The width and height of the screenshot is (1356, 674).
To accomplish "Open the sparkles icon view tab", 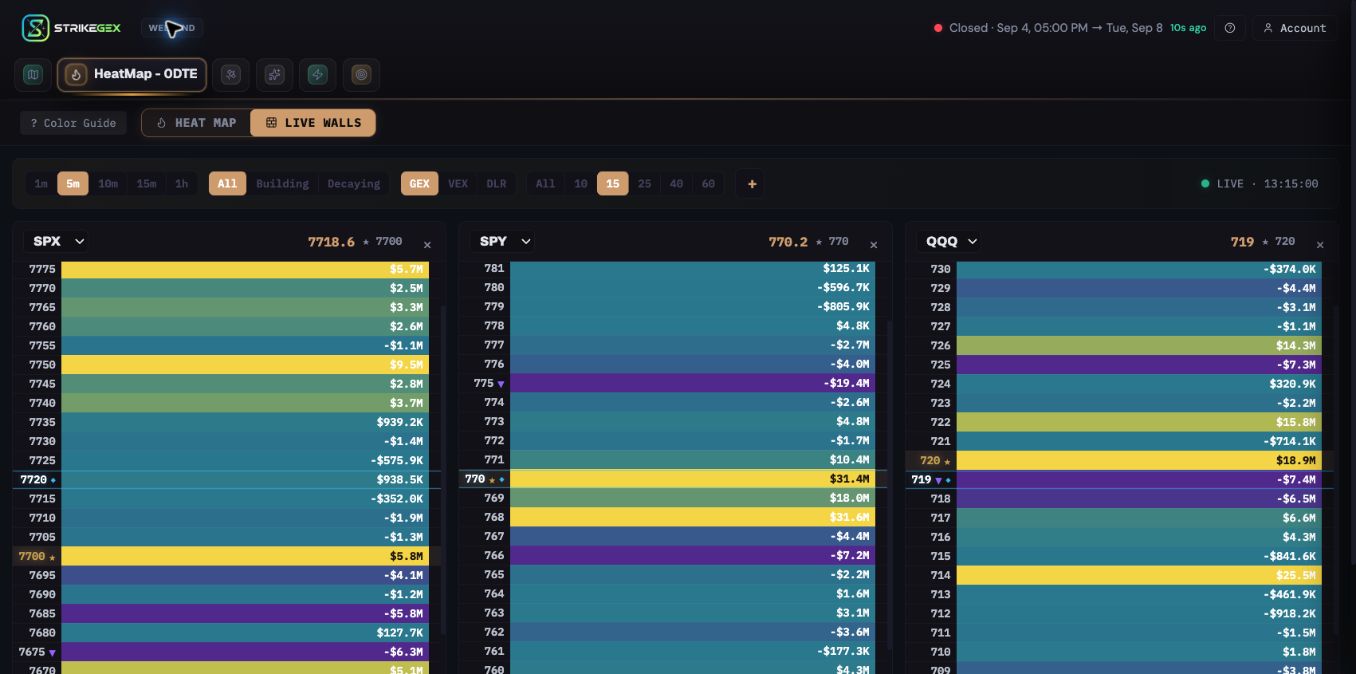I will (x=274, y=74).
